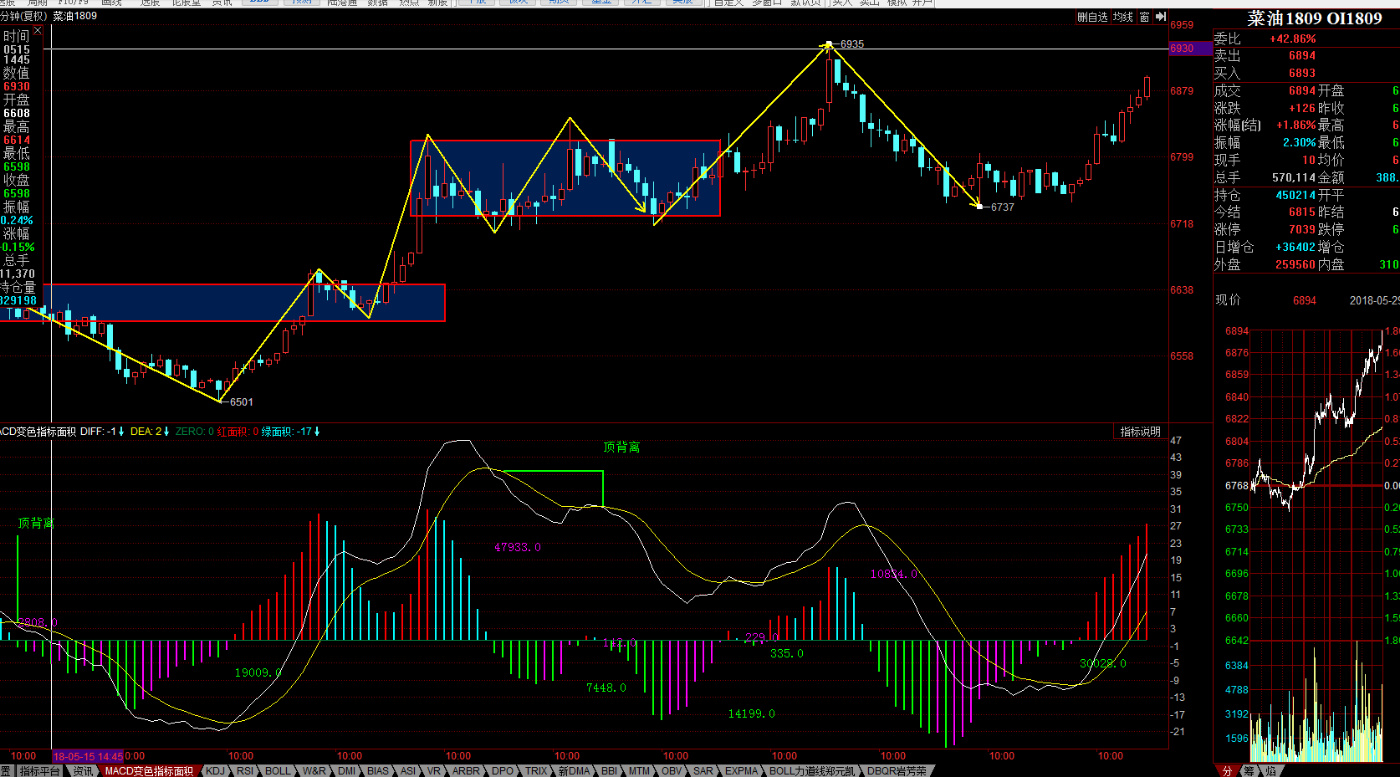Click the 今结 6815 value
1400x777 pixels.
[1302, 212]
